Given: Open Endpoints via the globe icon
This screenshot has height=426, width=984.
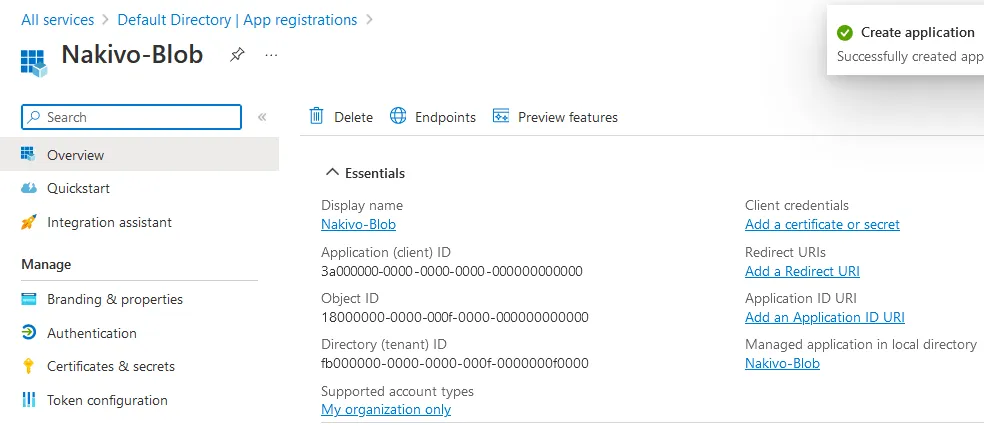Looking at the screenshot, I should pyautogui.click(x=398, y=117).
